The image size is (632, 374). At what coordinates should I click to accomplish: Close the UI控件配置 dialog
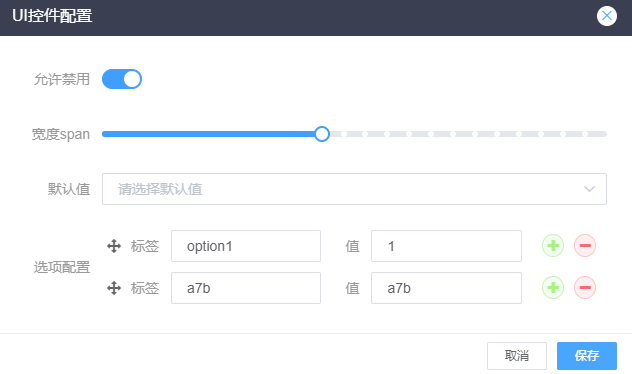click(607, 16)
